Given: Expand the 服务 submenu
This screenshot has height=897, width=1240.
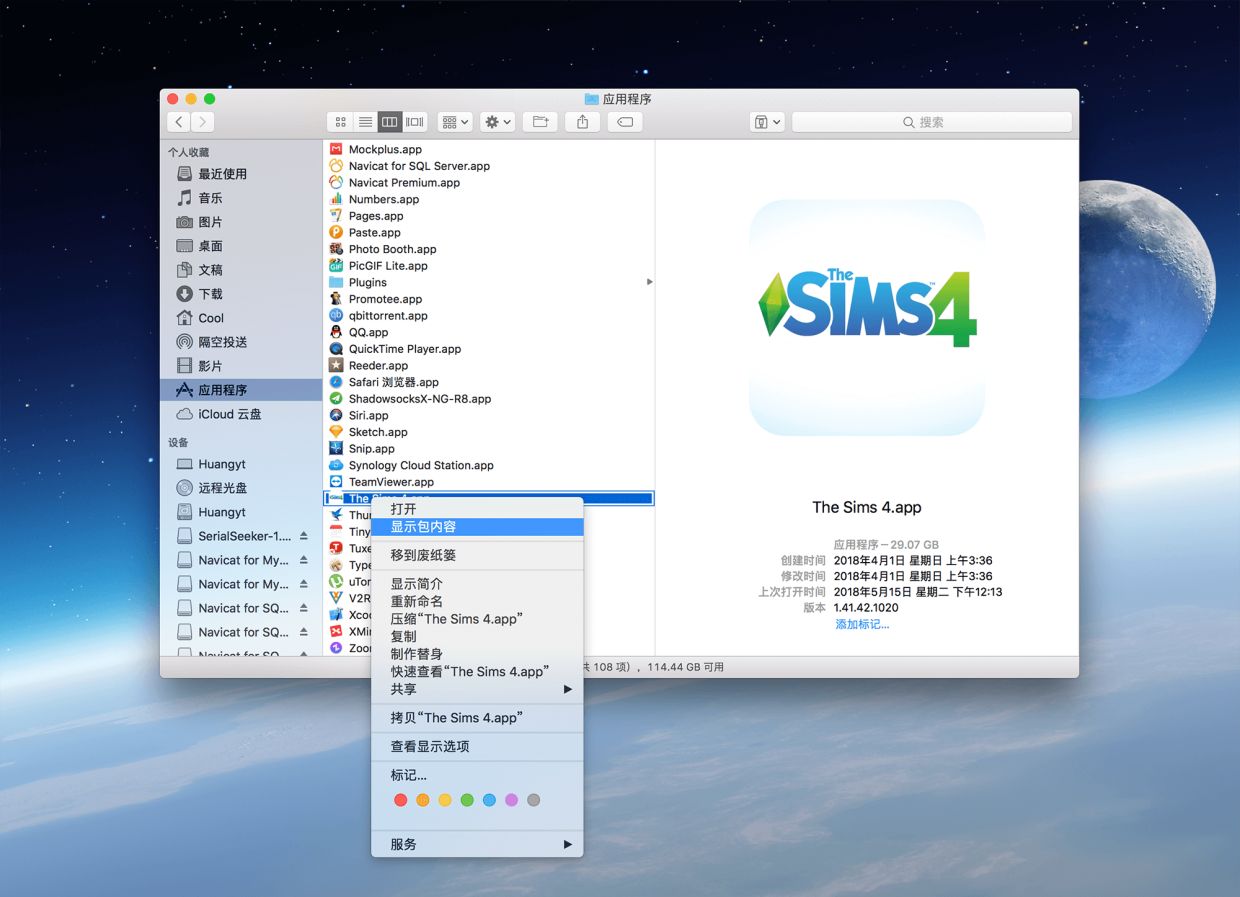Looking at the screenshot, I should [477, 845].
